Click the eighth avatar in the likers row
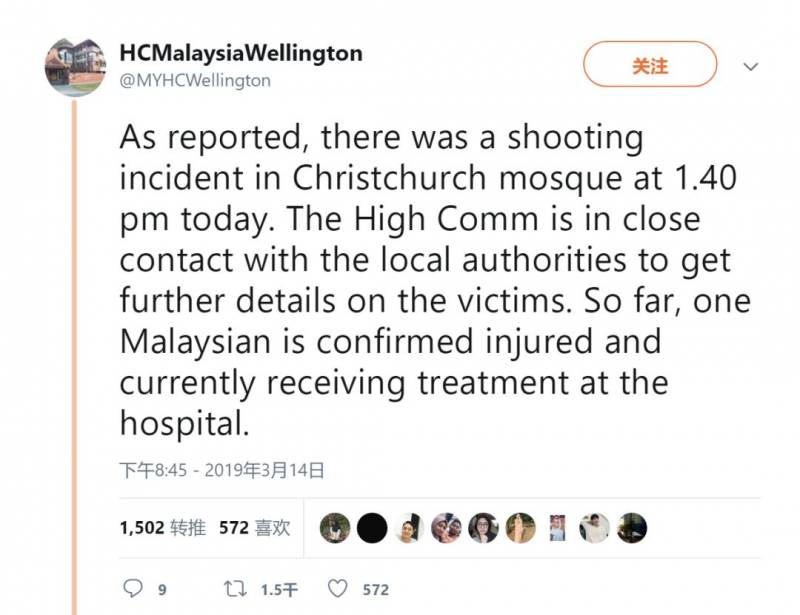This screenshot has height=615, width=800. (x=595, y=528)
